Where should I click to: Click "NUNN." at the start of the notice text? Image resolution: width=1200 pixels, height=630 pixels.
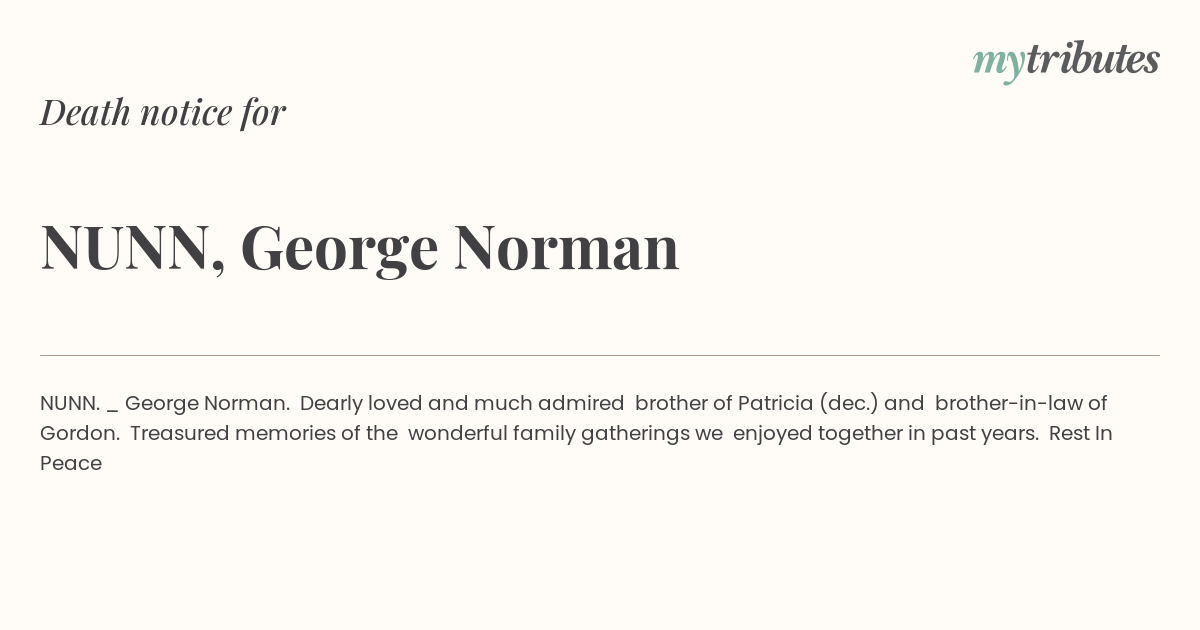pyautogui.click(x=70, y=403)
